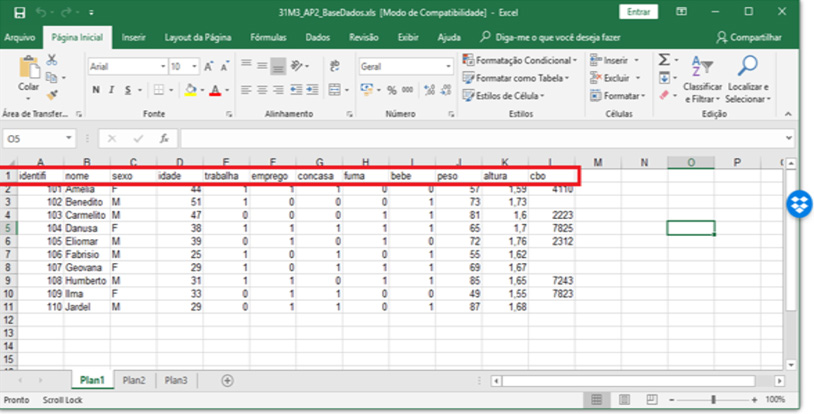Click the Compartilhar share button

click(749, 37)
